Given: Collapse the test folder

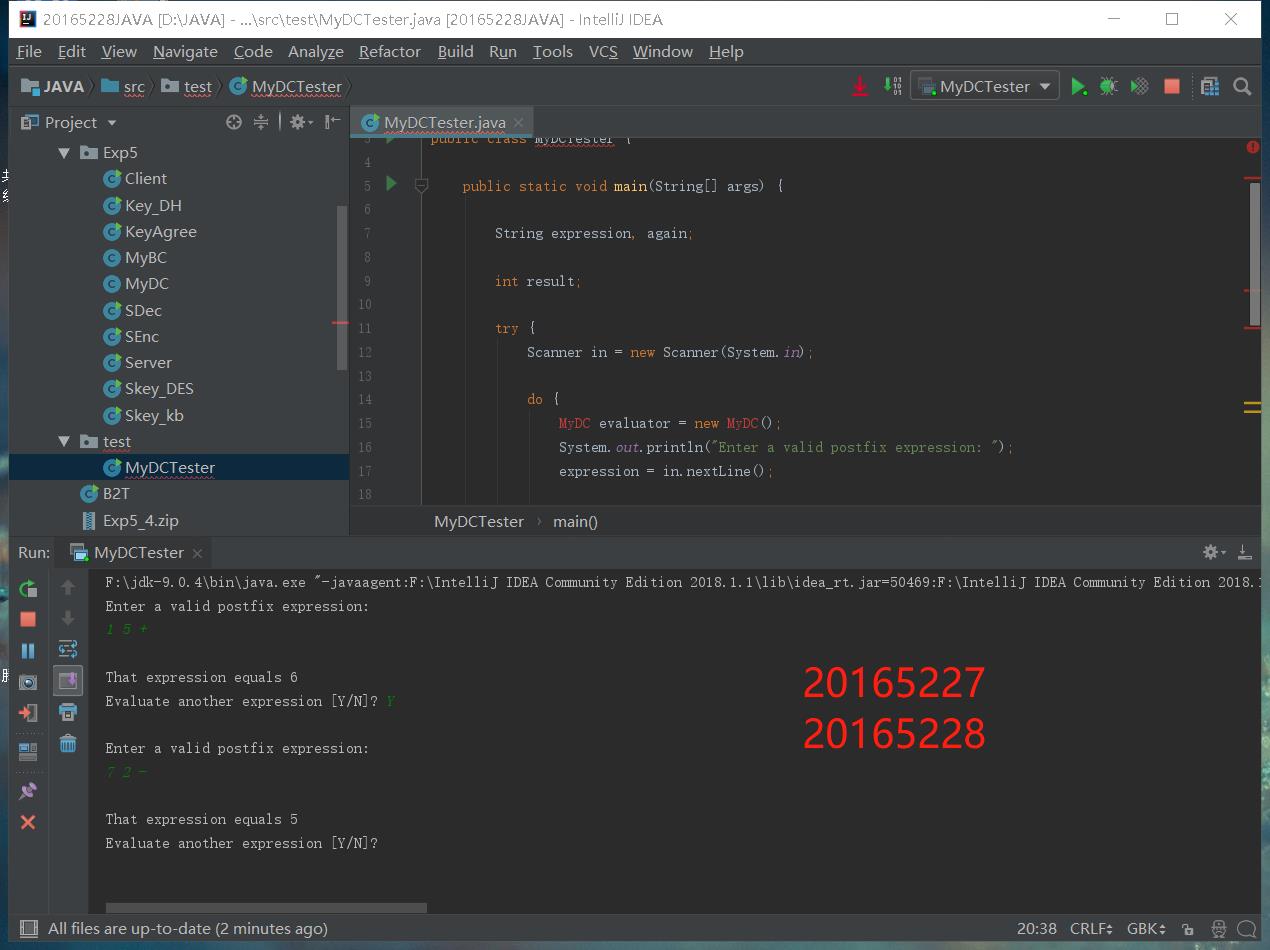Looking at the screenshot, I should (x=64, y=441).
